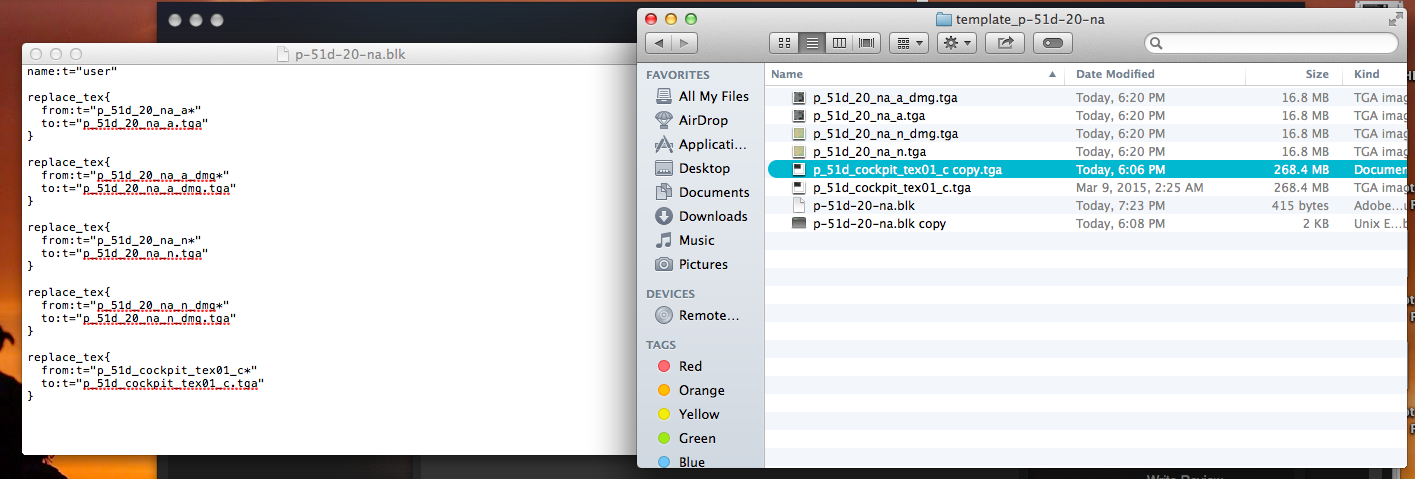Viewport: 1415px width, 479px height.
Task: Sort files by Name column
Action: (913, 74)
